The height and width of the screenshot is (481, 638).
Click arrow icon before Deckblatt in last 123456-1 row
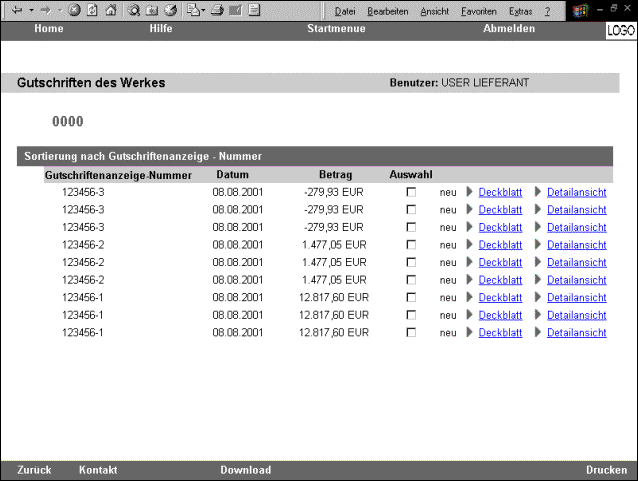(470, 332)
